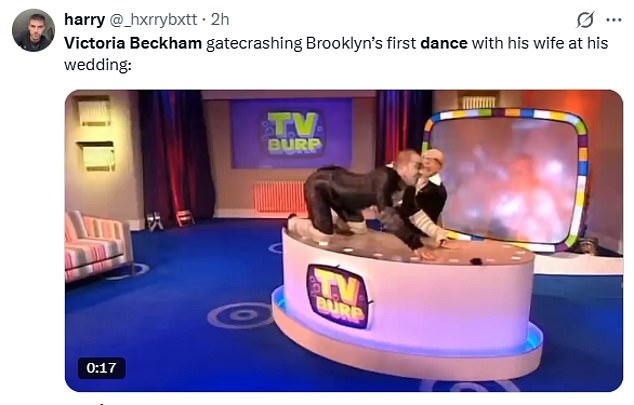Click the @_hxrrybxtt handle

[153, 19]
